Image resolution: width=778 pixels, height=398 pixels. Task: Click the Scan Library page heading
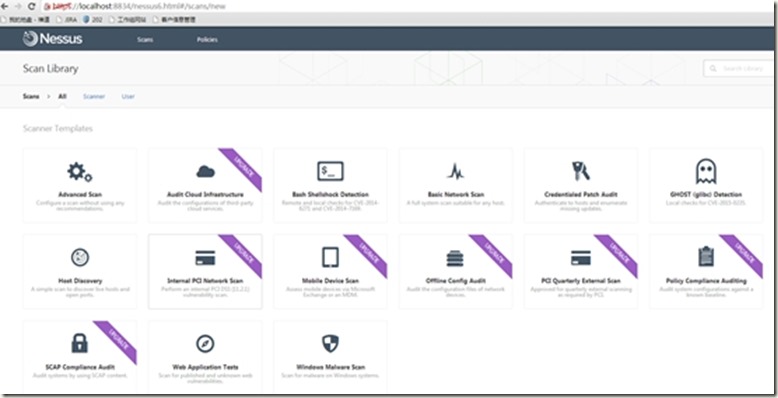pos(50,68)
